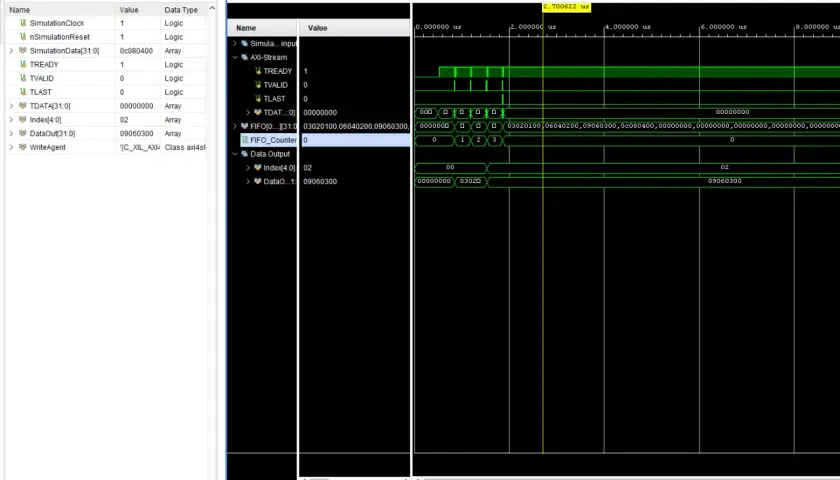Expand TDATA[31:0] in objects list
This screenshot has height=480, width=840.
click(x=11, y=106)
